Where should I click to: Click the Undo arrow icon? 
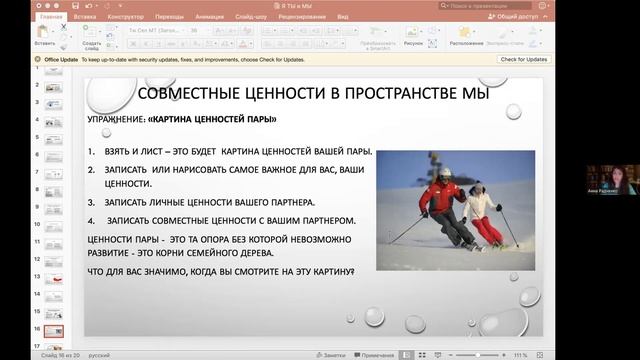(x=88, y=6)
